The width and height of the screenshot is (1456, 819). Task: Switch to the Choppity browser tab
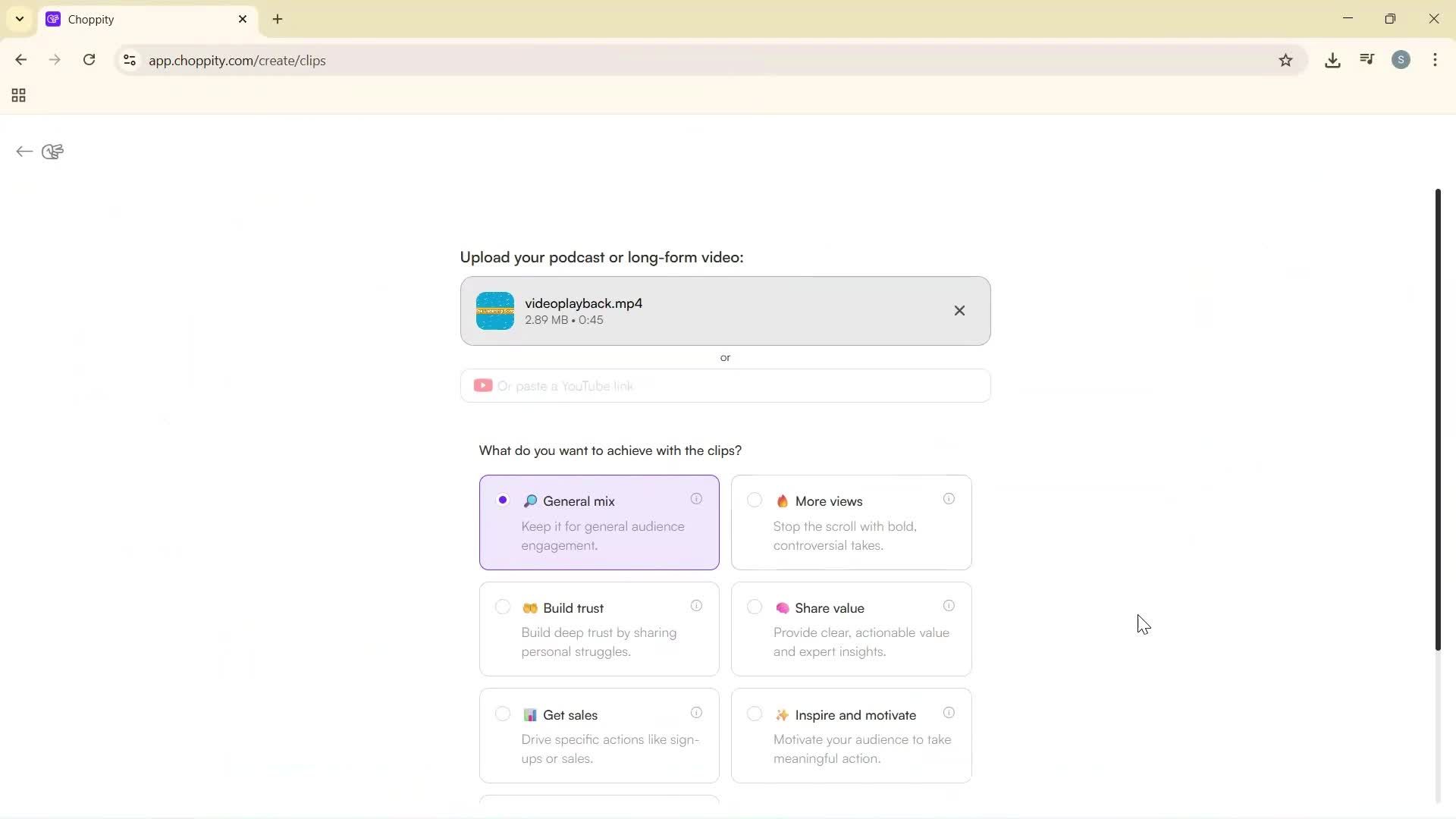click(x=136, y=19)
